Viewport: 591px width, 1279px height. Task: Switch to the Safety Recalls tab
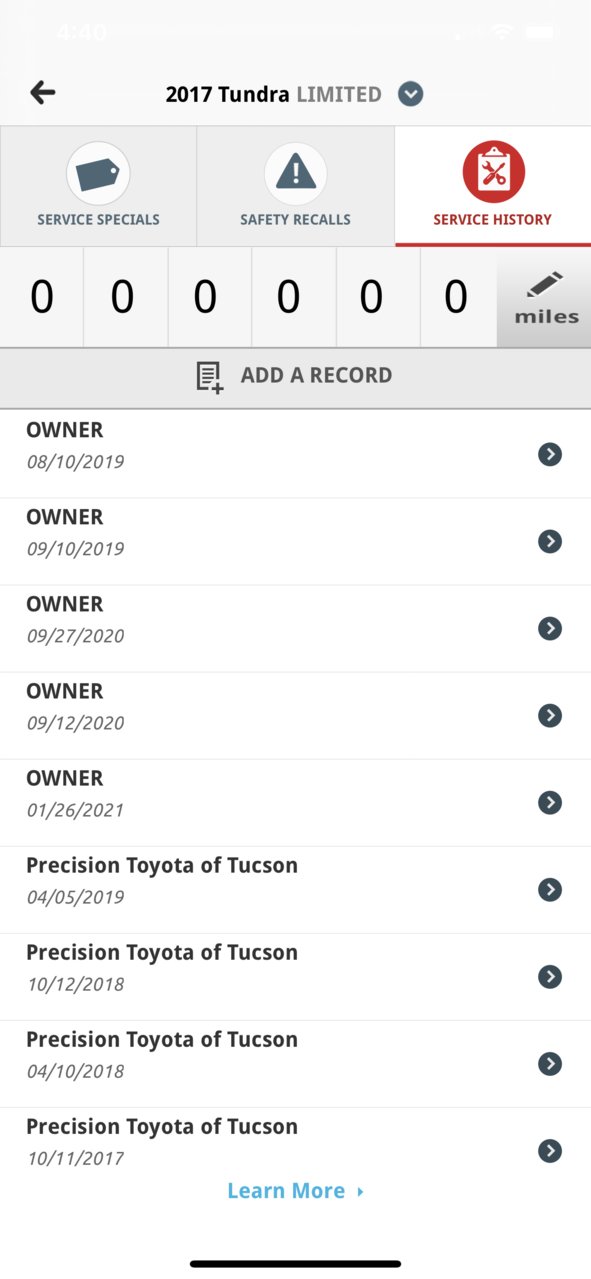(295, 186)
